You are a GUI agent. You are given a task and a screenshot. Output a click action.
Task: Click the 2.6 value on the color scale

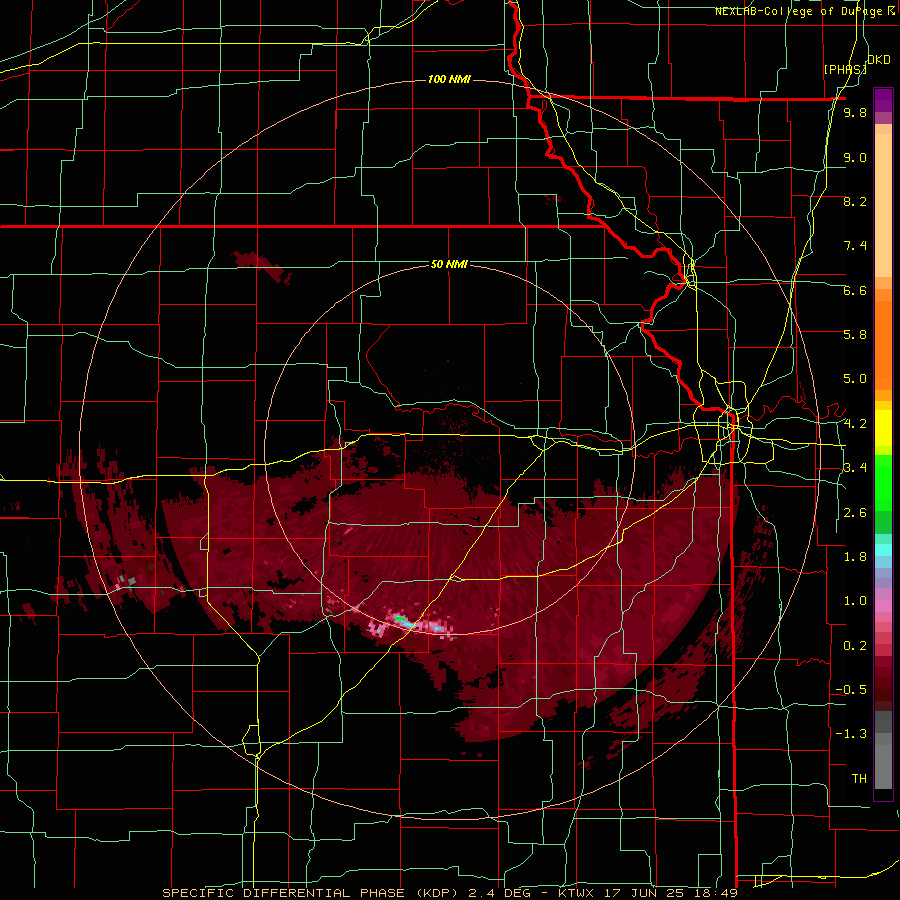click(855, 513)
